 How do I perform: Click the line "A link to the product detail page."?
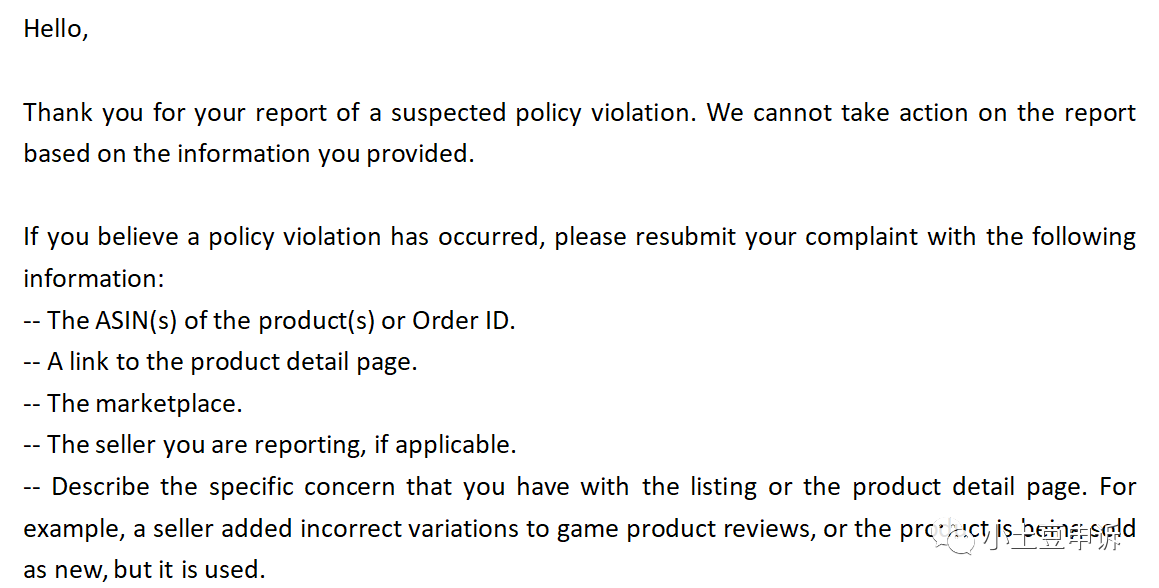[x=232, y=361]
